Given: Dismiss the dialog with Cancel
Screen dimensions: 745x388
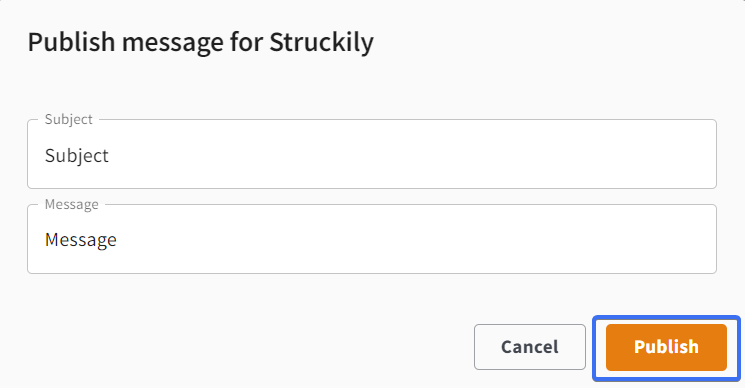Looking at the screenshot, I should (x=530, y=347).
